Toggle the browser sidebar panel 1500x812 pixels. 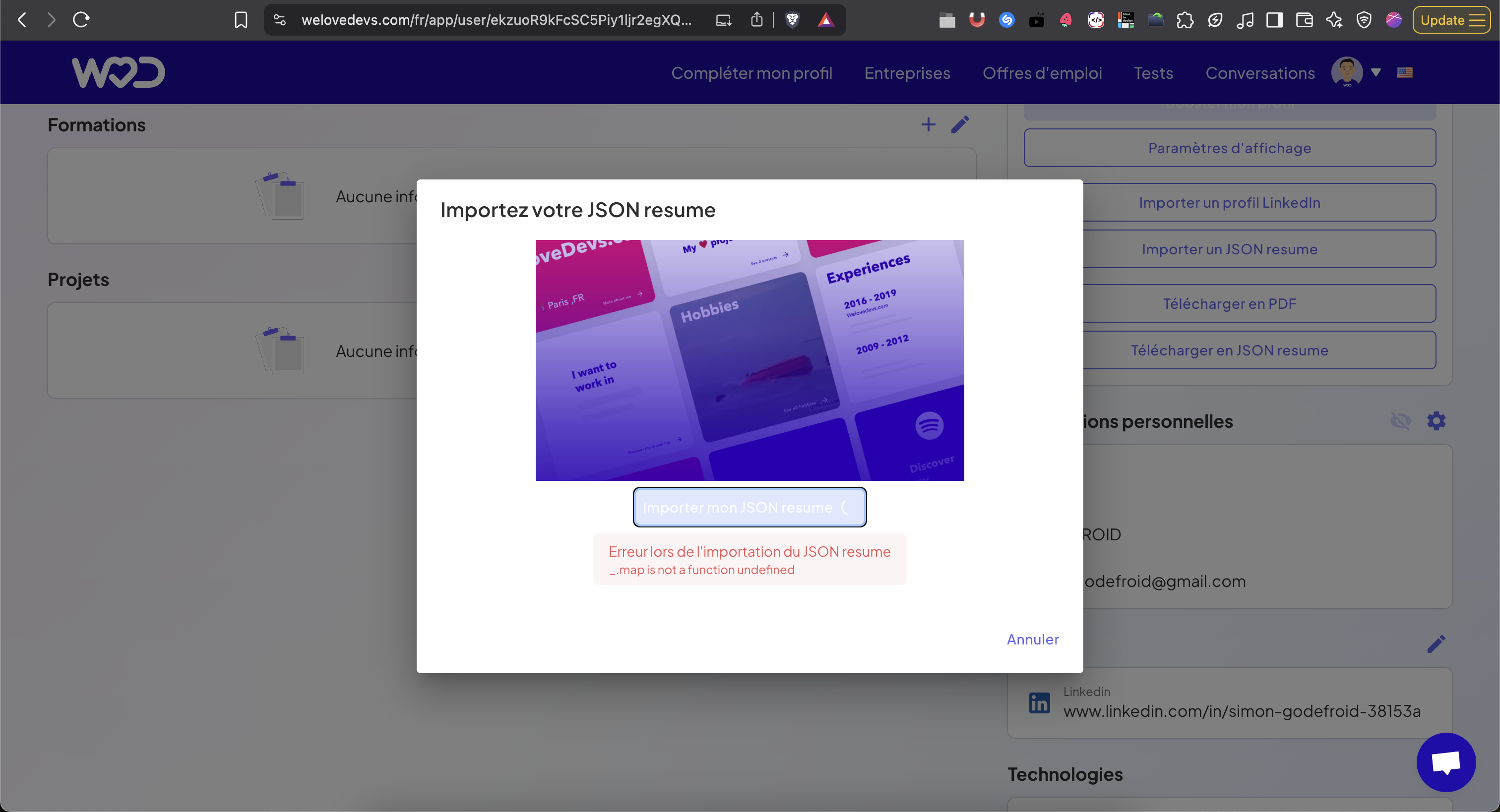[1275, 20]
